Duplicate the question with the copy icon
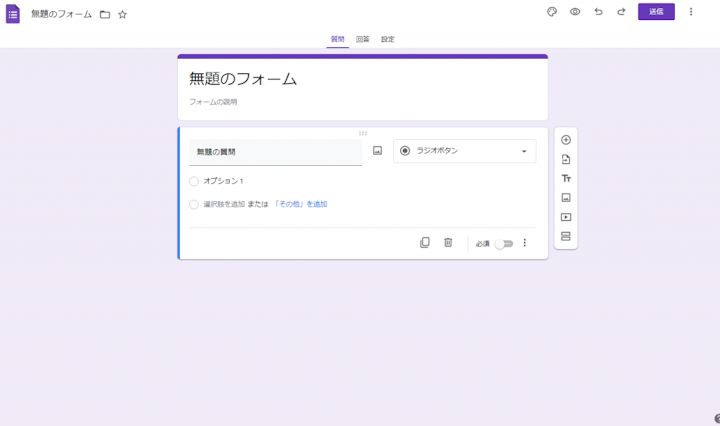Viewport: 720px width, 426px height. click(425, 243)
